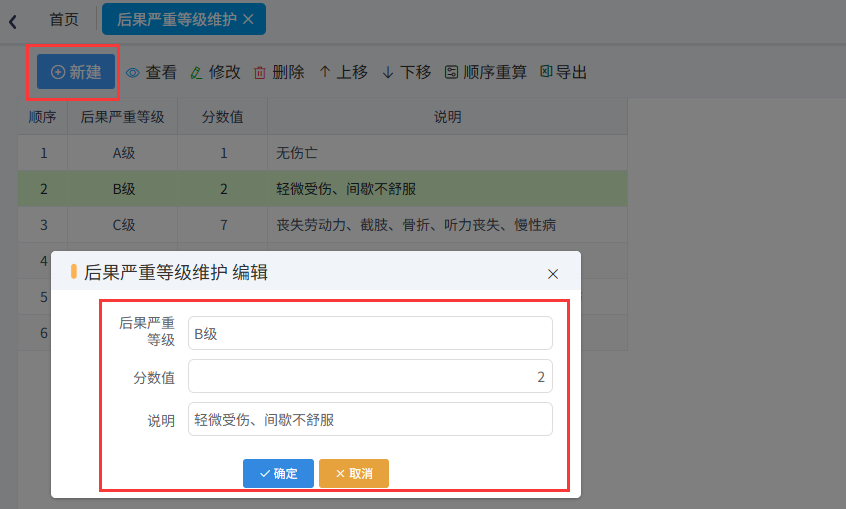Viewport: 846px width, 509px height.
Task: Click the 轻微受伤、间歇不舒服 table cell
Action: [447, 189]
